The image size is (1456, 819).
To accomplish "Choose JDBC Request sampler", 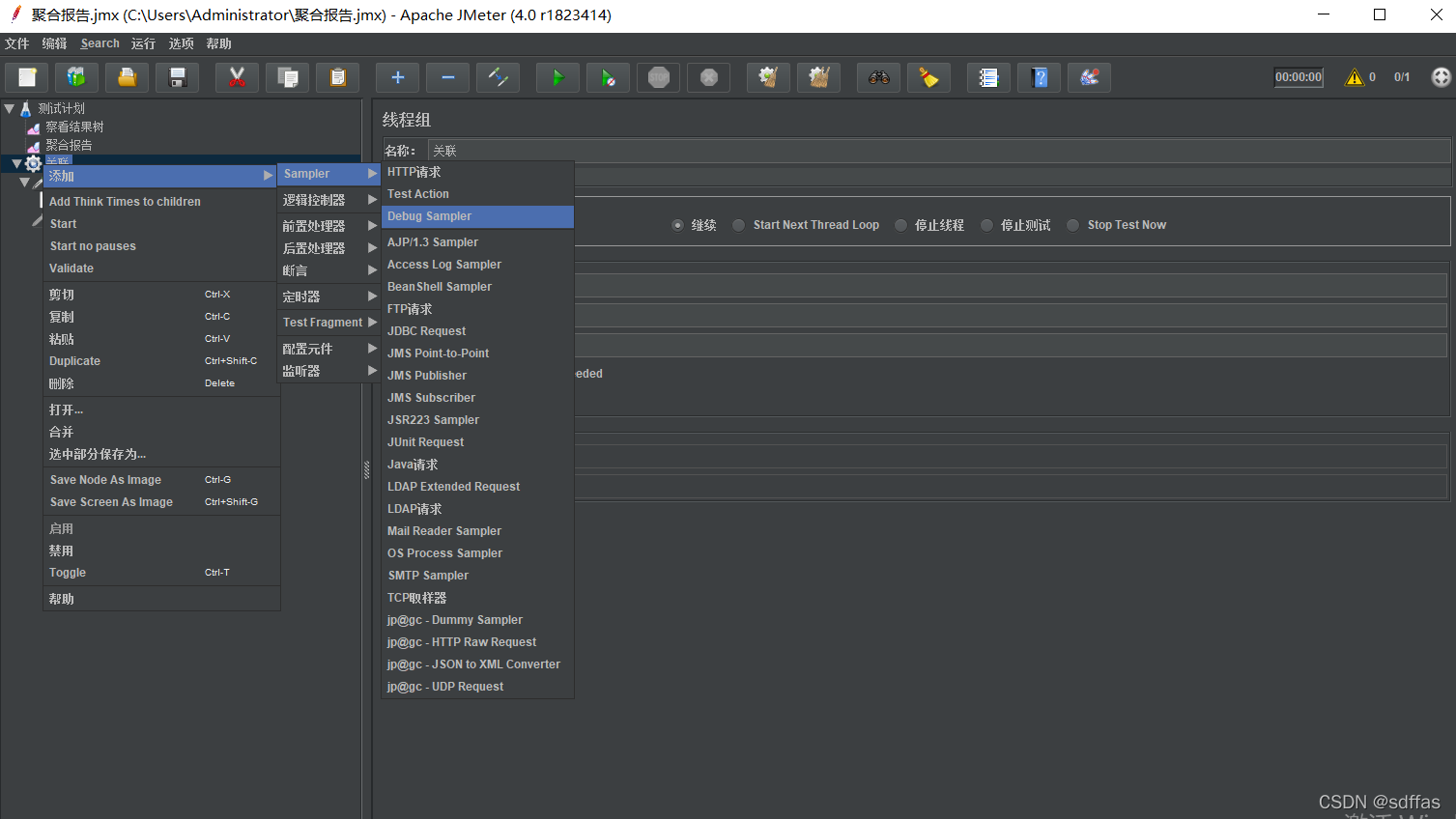I will [x=478, y=331].
